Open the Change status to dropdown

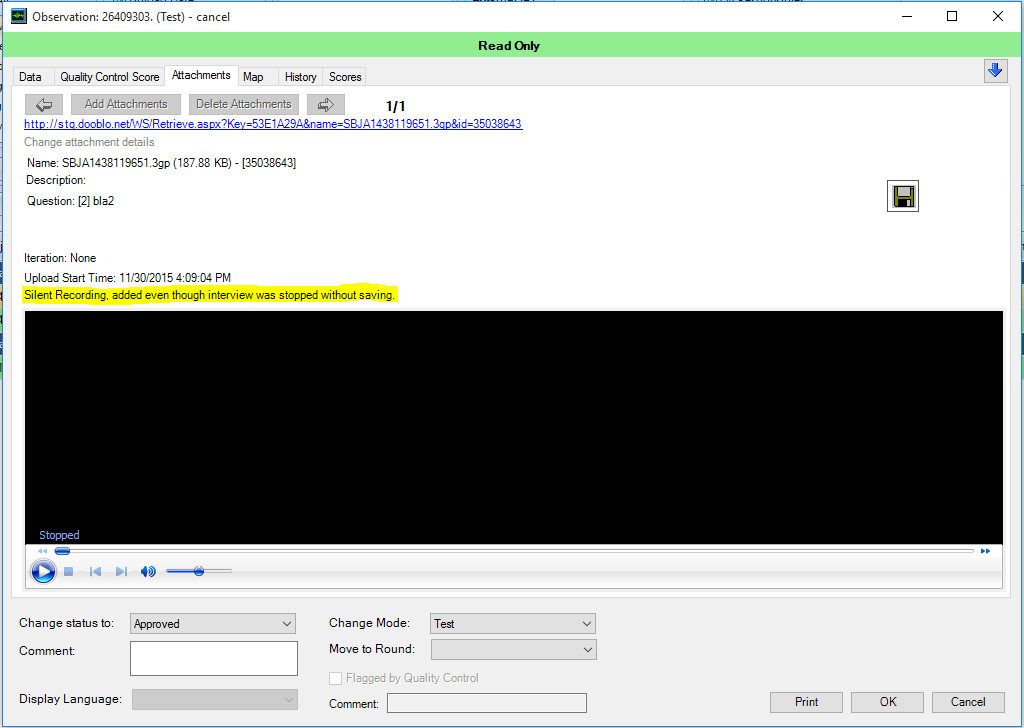[213, 624]
